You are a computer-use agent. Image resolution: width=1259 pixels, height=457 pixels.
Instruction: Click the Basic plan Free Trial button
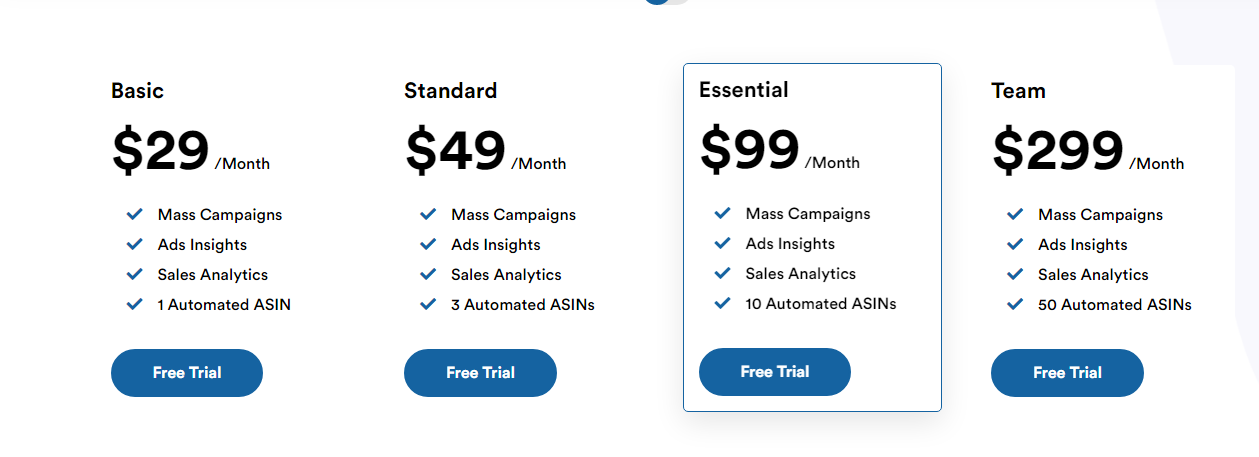click(x=187, y=373)
